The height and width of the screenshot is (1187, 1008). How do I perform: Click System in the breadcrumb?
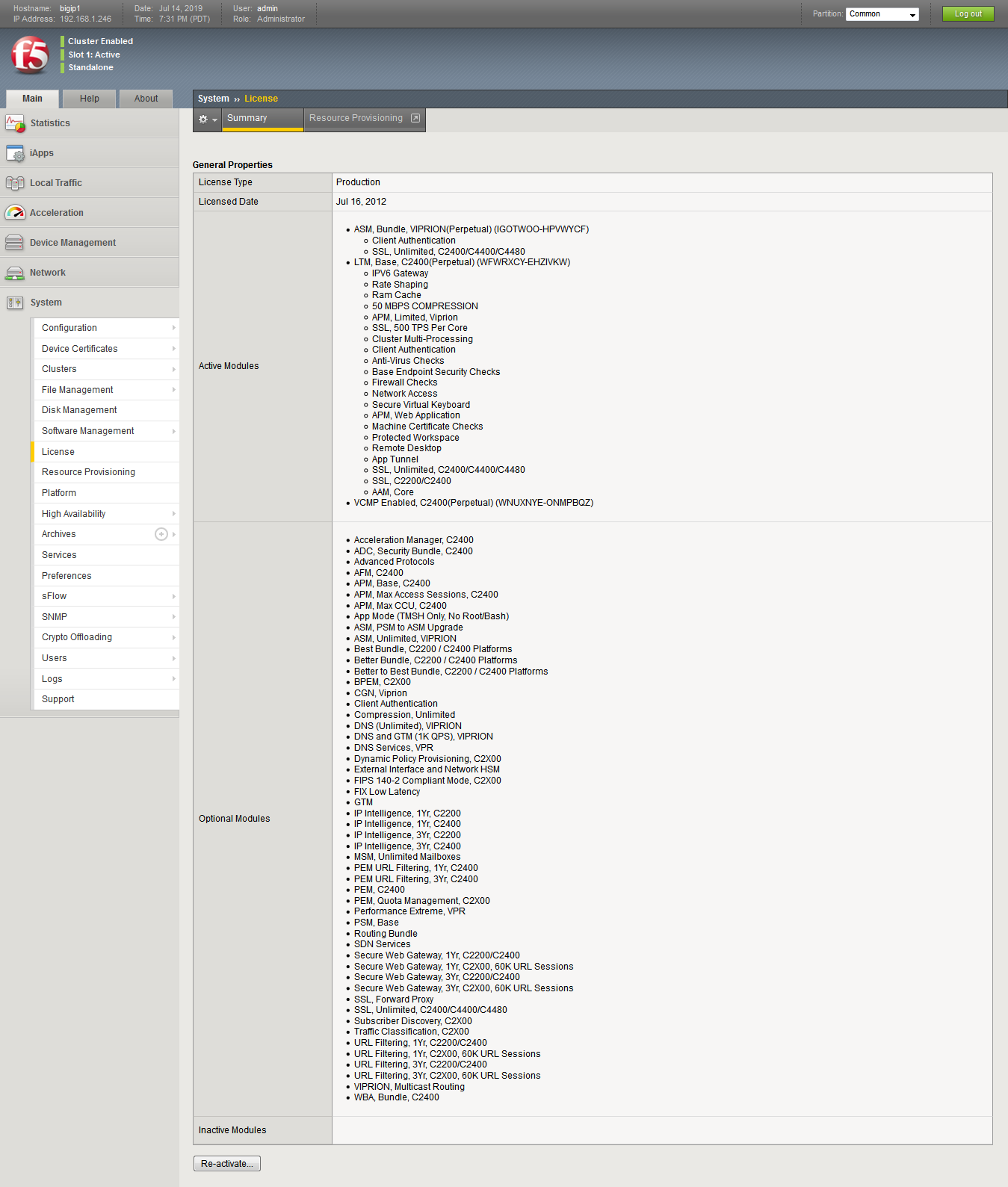point(214,99)
